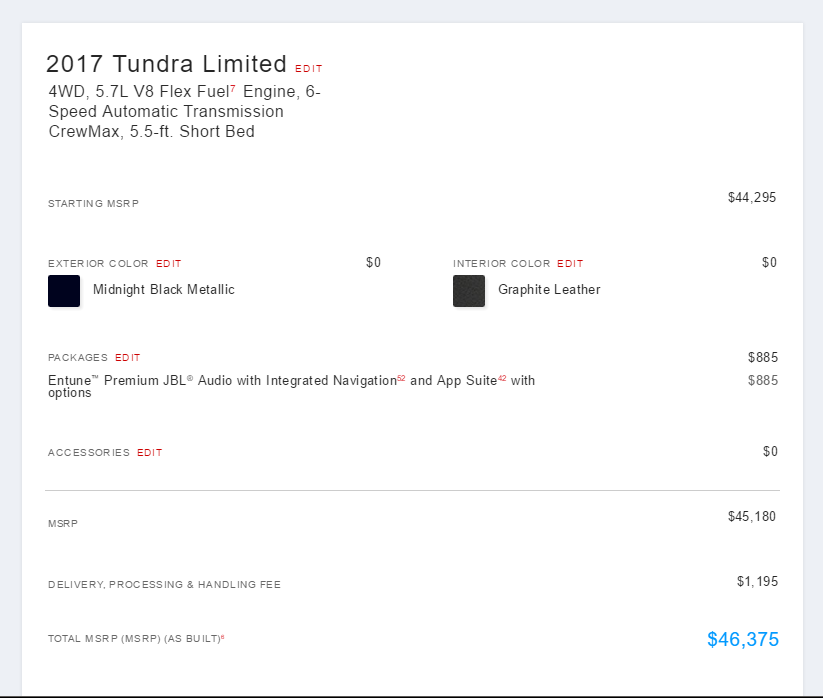Edit the Accessories section

point(150,452)
